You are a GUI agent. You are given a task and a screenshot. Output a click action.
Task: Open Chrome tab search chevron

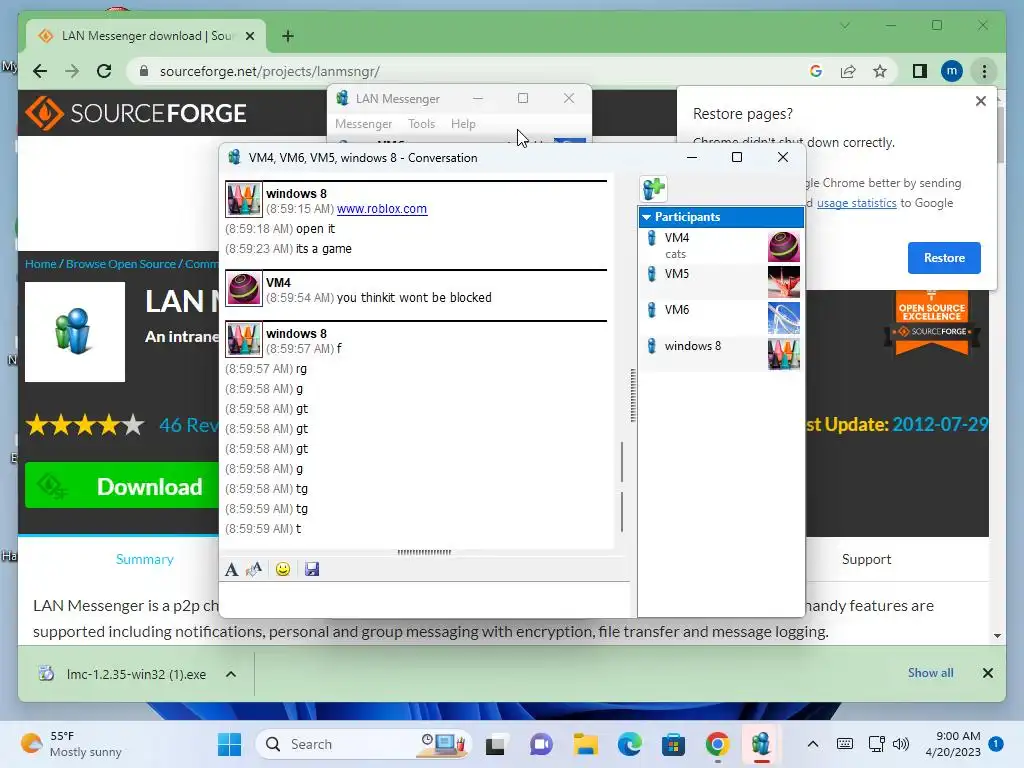tap(844, 25)
